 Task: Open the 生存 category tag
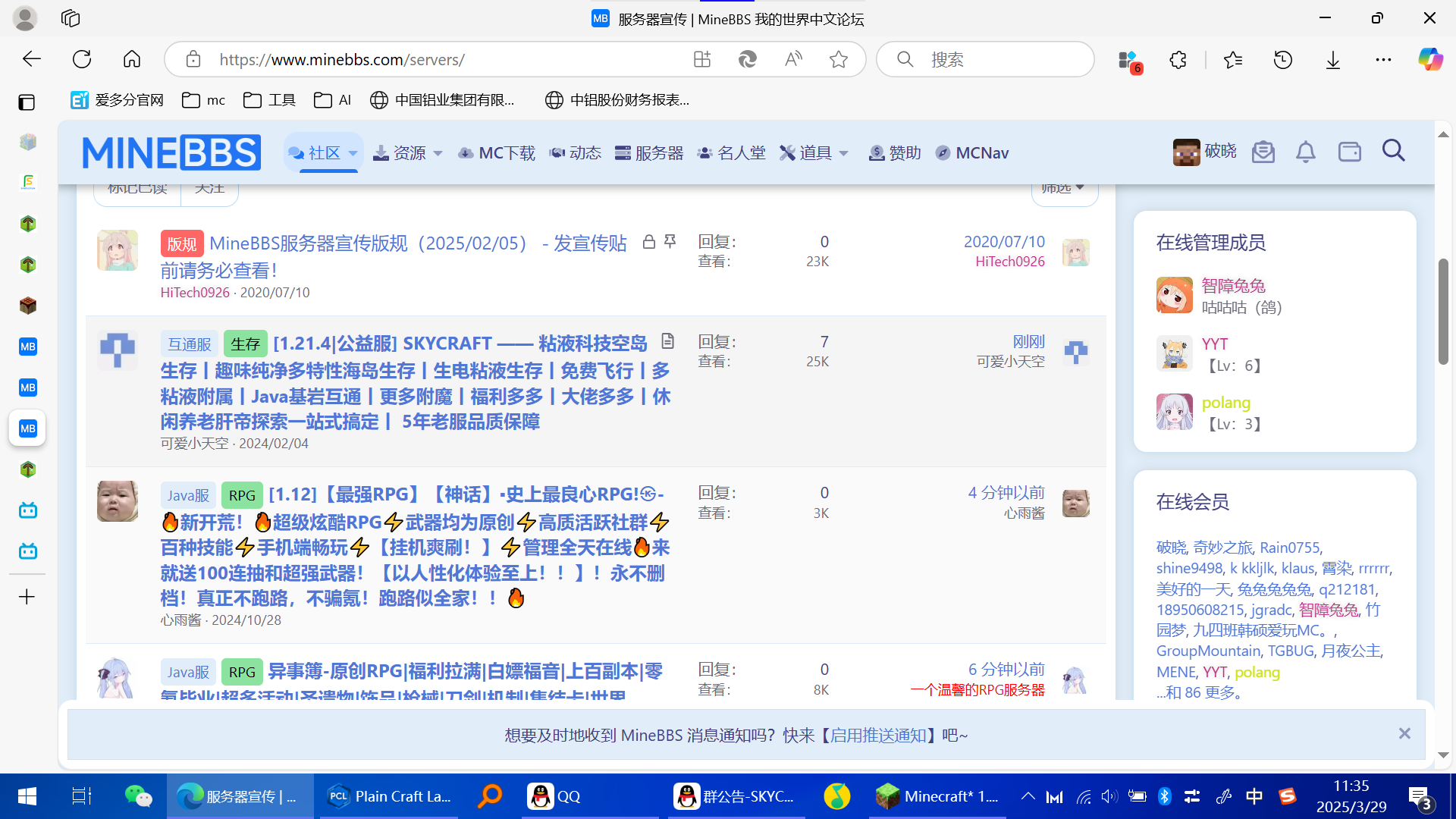point(245,344)
